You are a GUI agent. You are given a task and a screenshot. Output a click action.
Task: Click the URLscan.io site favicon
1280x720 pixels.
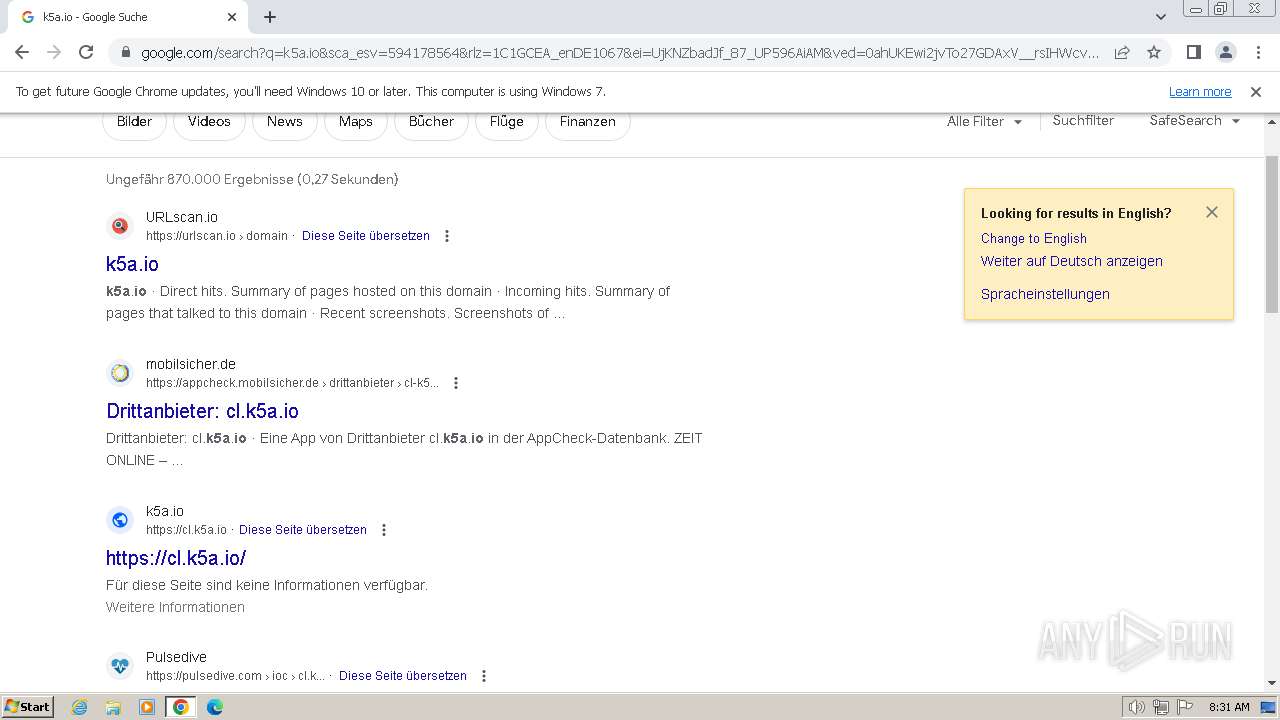click(x=120, y=226)
